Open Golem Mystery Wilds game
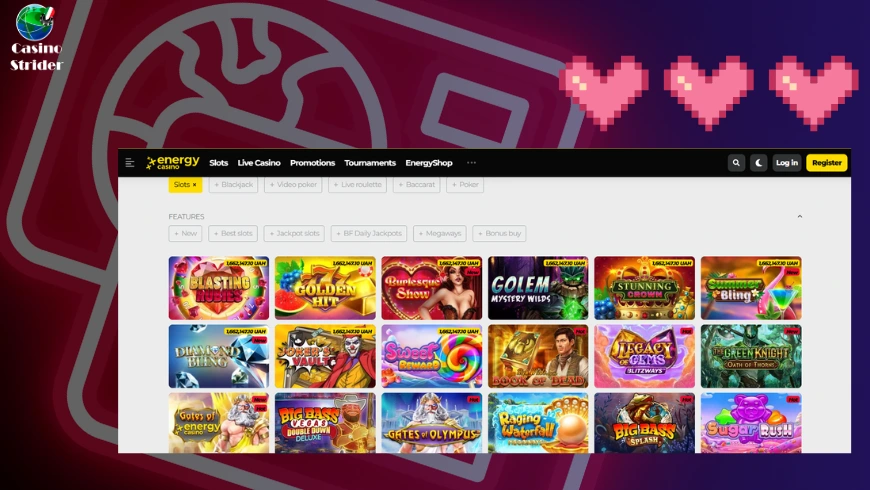870x490 pixels. (x=538, y=288)
